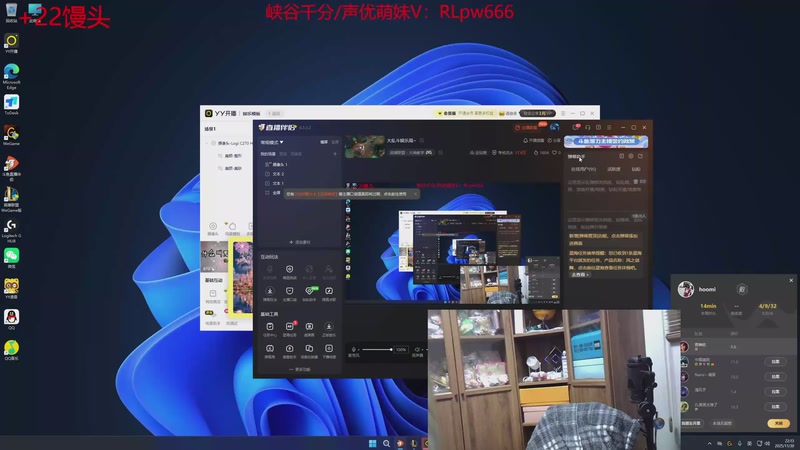The image size is (800, 450).
Task: Click 拉黑 in the Nami player row
Action: 775,377
